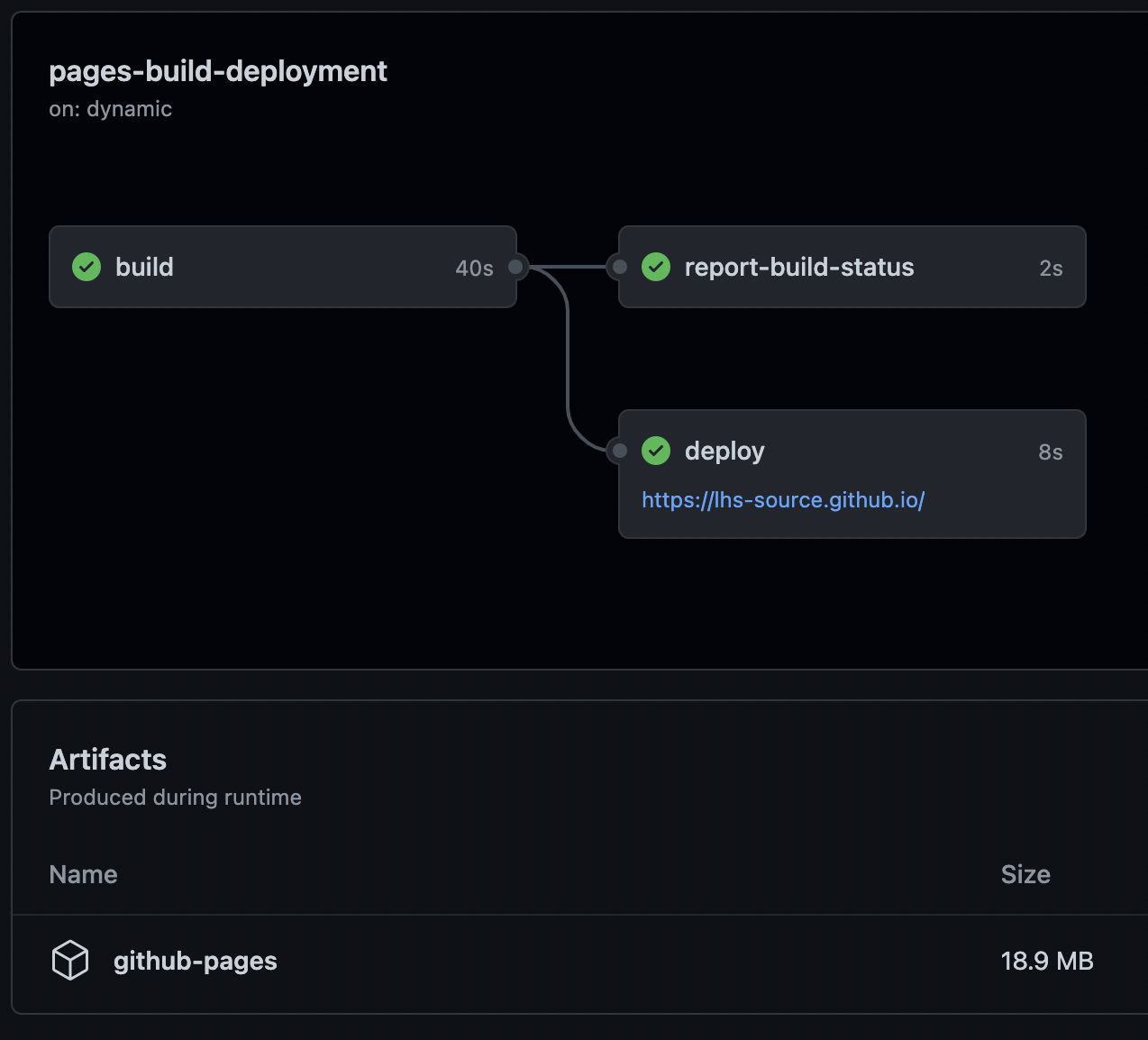
Task: Click the 18.9 MB artifact size
Action: coord(1046,961)
